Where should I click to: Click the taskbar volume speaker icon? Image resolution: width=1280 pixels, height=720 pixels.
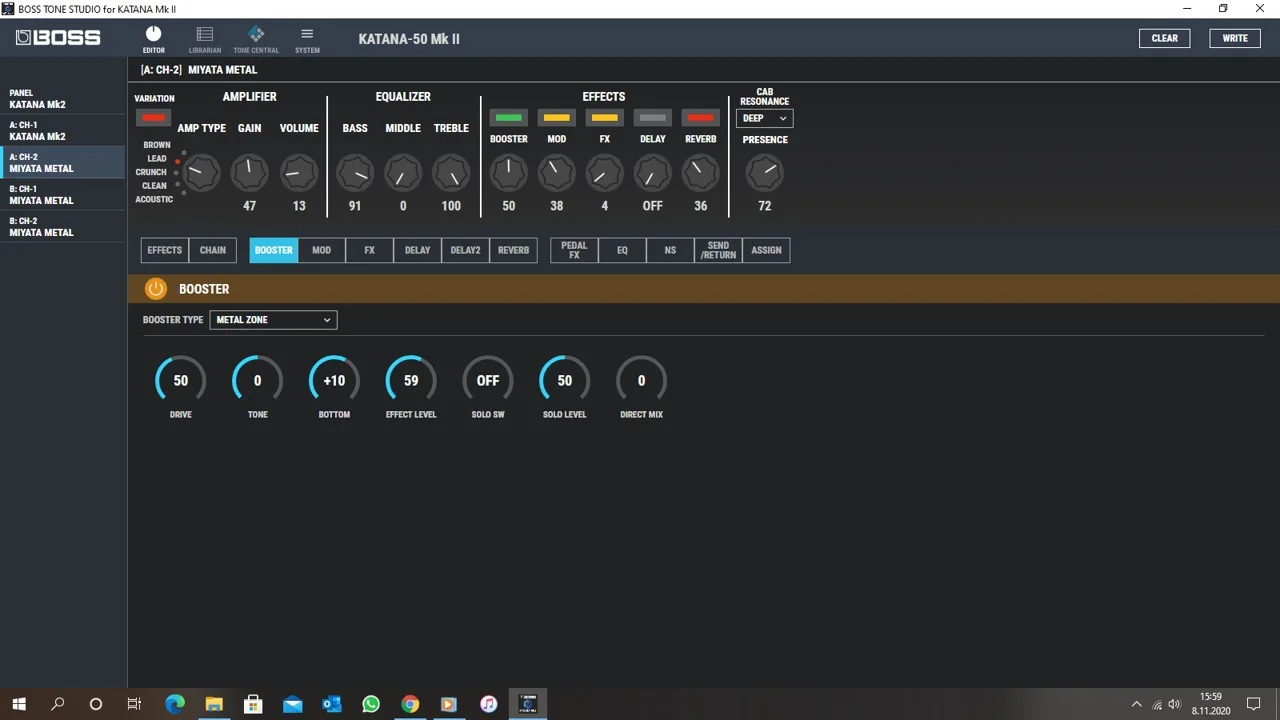point(1175,704)
